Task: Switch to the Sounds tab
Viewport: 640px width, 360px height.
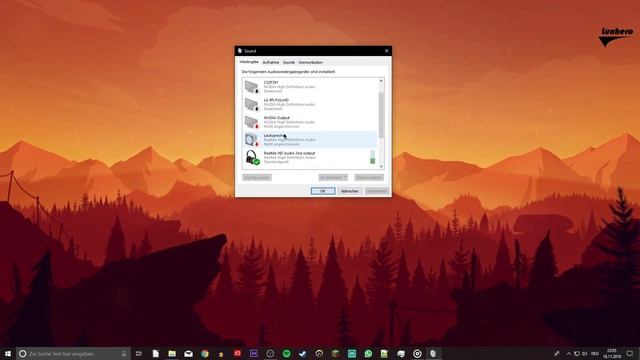Action: pos(289,62)
